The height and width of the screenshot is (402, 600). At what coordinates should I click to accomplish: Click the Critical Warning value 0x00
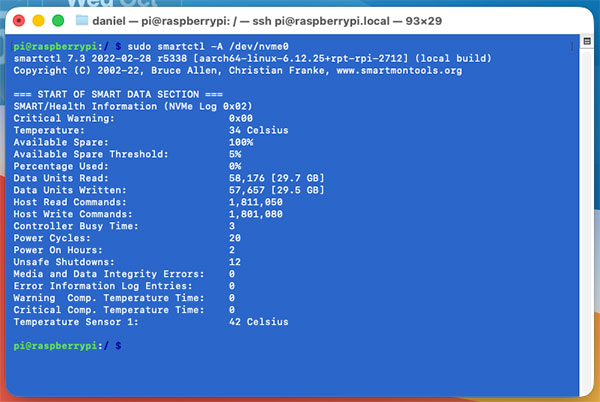(x=241, y=118)
